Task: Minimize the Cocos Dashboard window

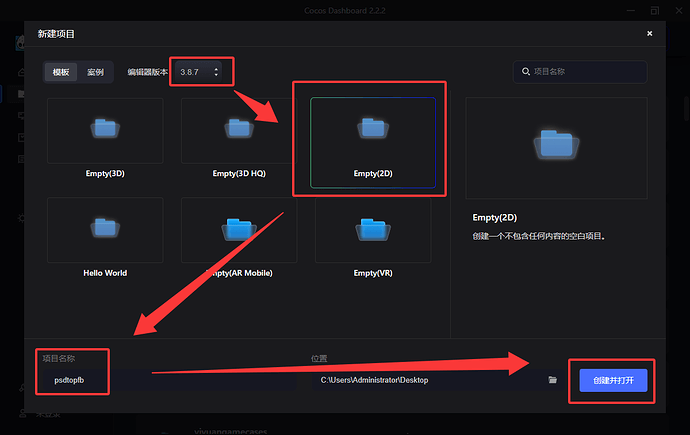Action: click(631, 11)
